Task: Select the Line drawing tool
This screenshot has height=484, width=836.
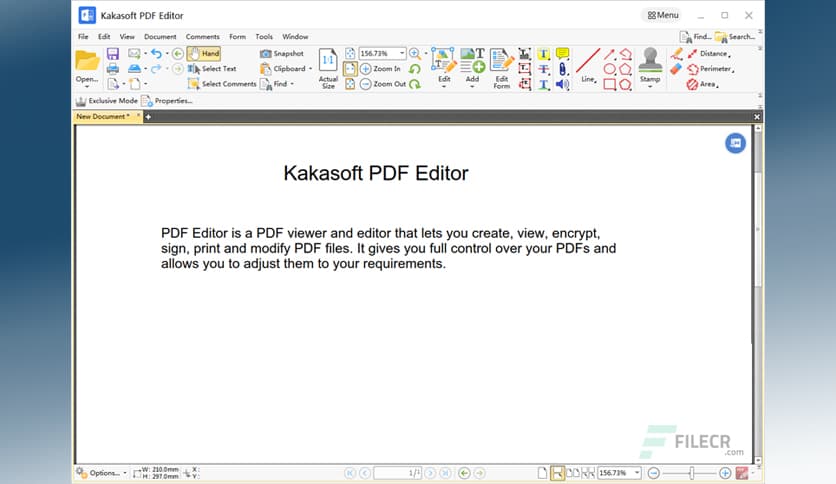Action: click(588, 67)
